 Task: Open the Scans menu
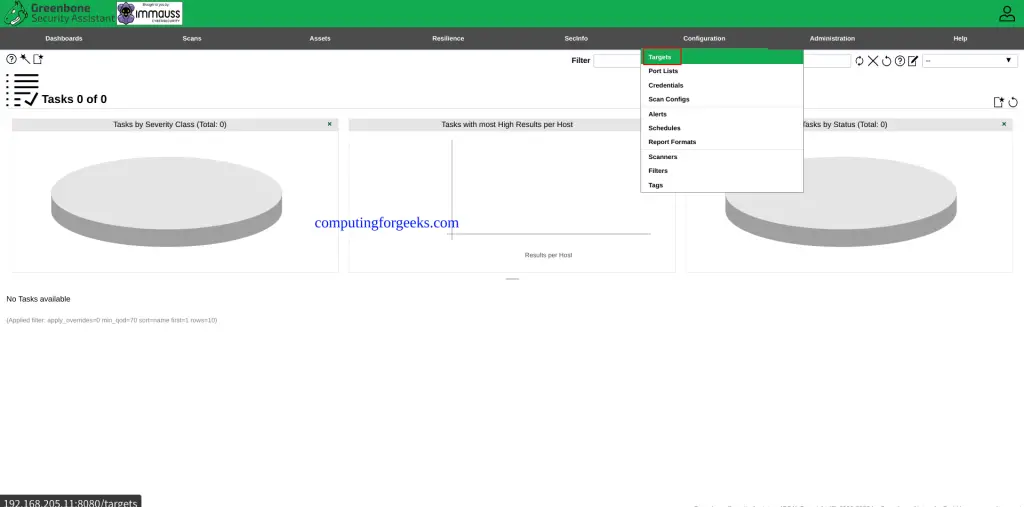tap(192, 39)
